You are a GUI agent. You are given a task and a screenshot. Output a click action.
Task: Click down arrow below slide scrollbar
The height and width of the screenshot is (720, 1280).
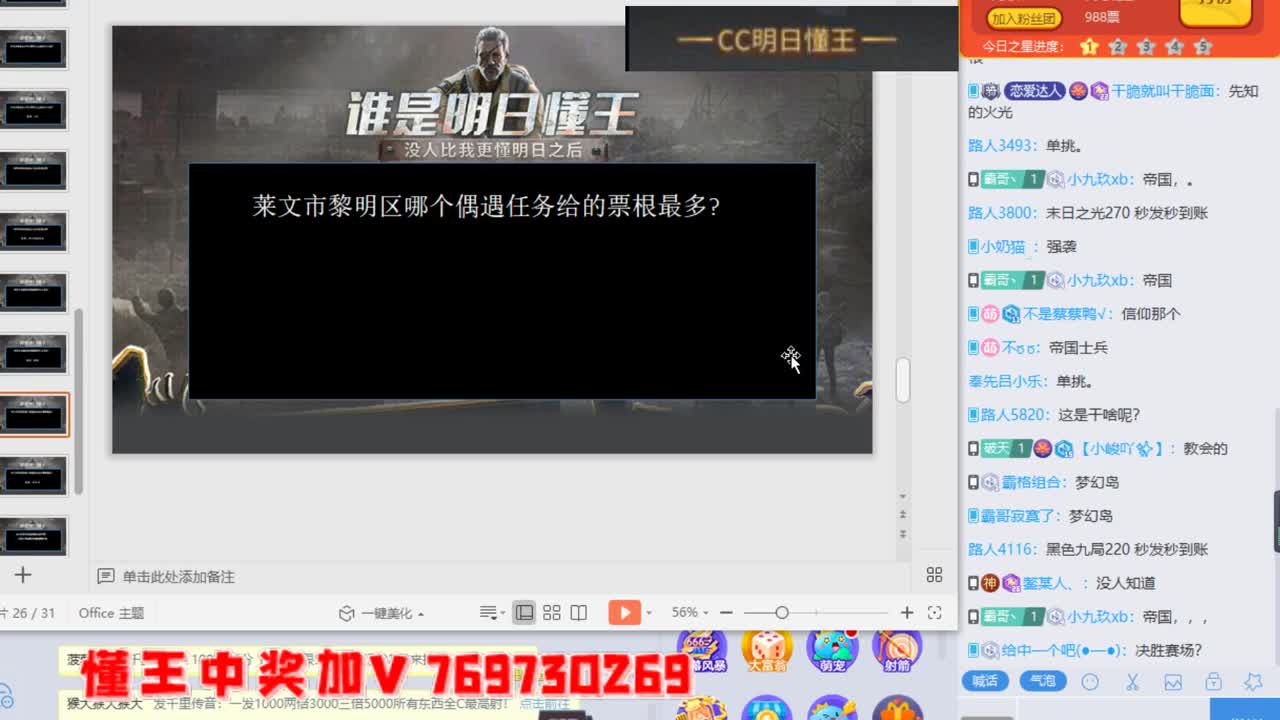pos(902,497)
